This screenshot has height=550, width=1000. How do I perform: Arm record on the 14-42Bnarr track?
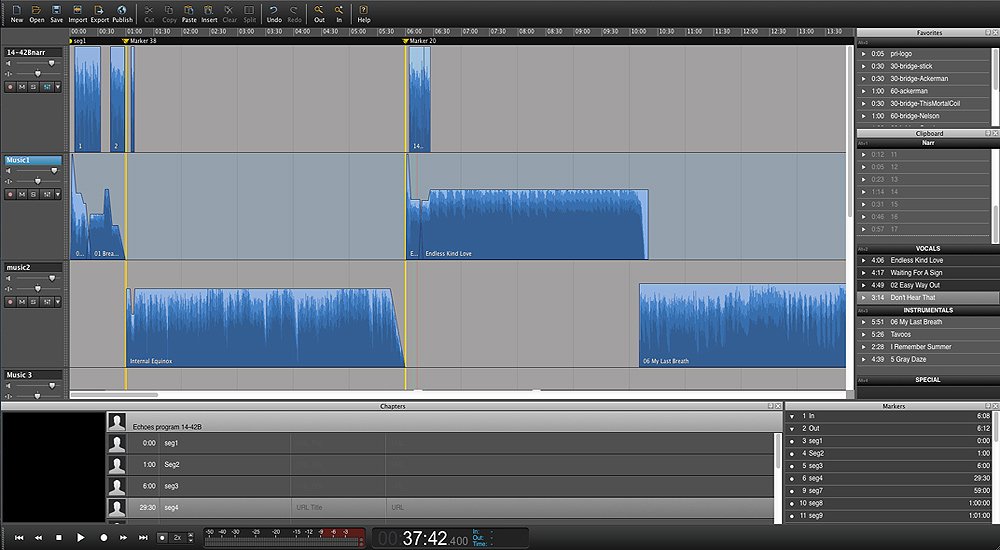pos(11,87)
